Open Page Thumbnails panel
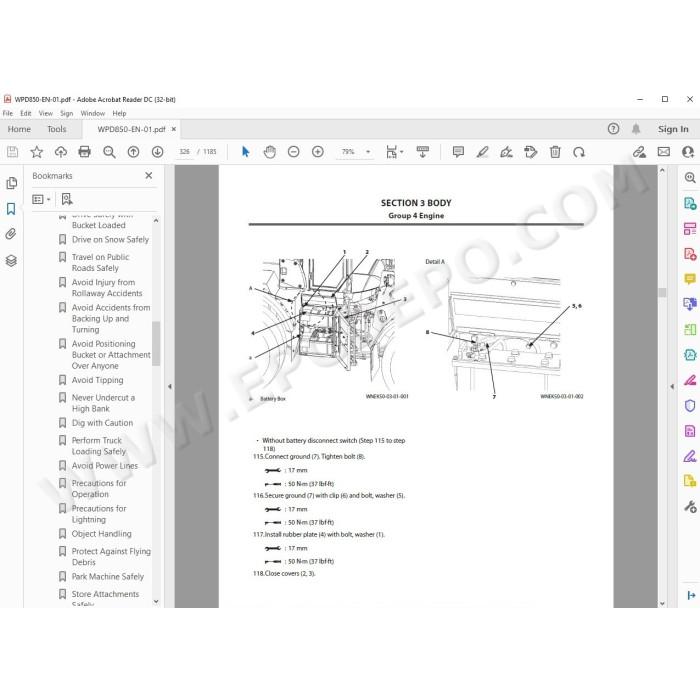This screenshot has width=700, height=700. [12, 183]
